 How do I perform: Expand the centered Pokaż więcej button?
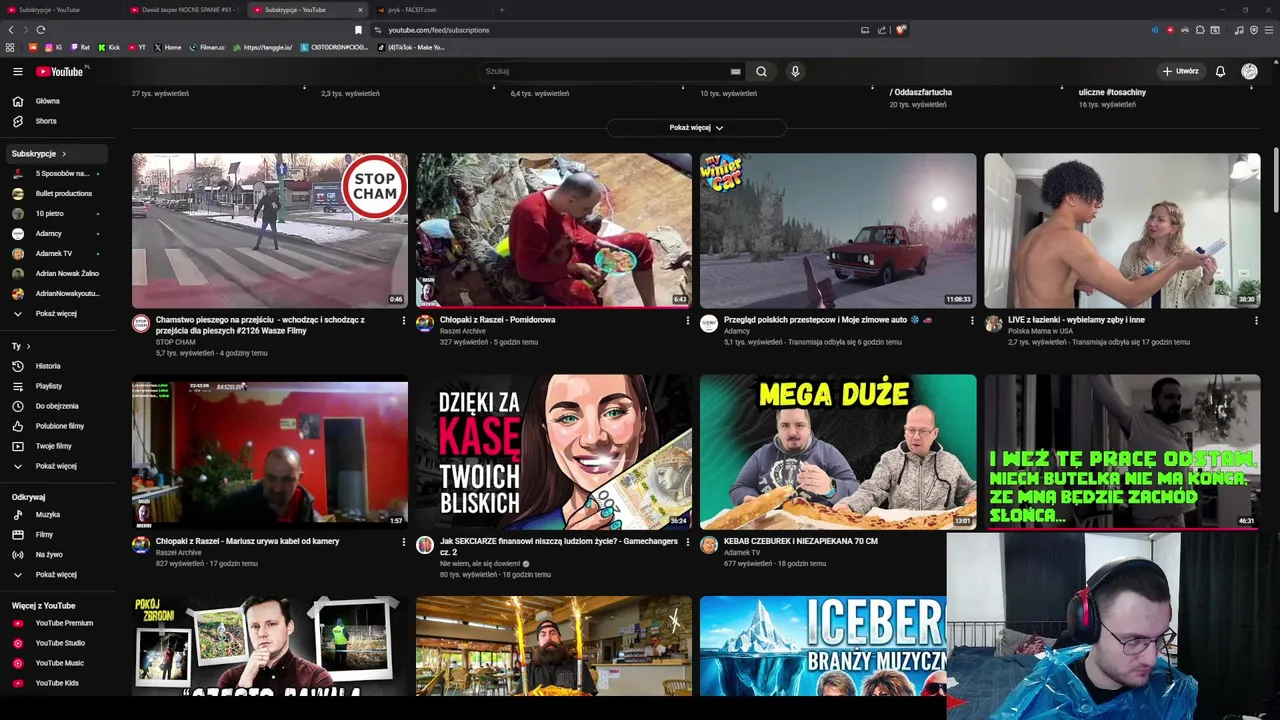[x=696, y=128]
